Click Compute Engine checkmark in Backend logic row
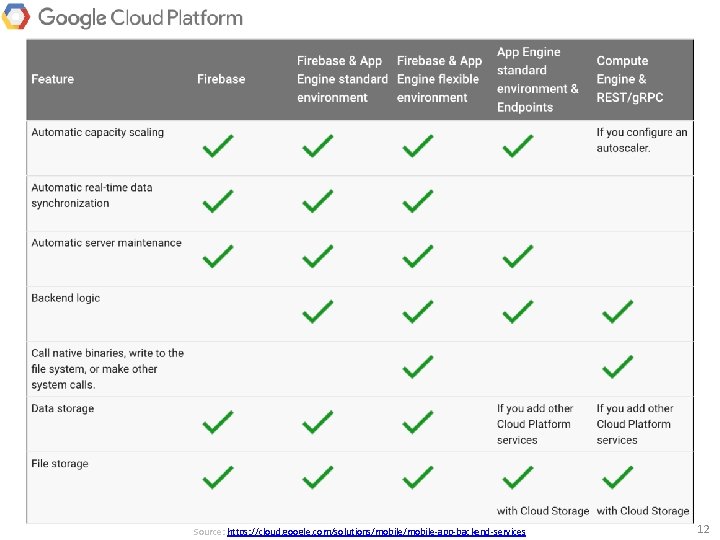This screenshot has width=720, height=540. click(x=618, y=311)
